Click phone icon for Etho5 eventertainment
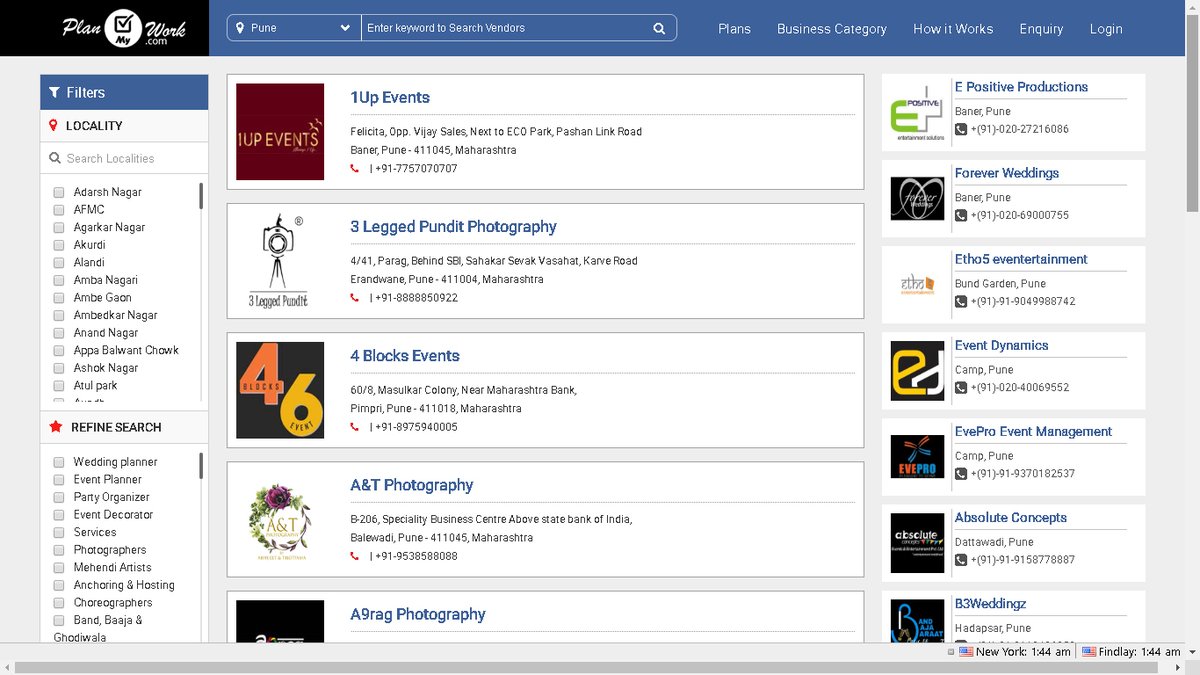Screen dimensions: 1200x675 pos(961,302)
